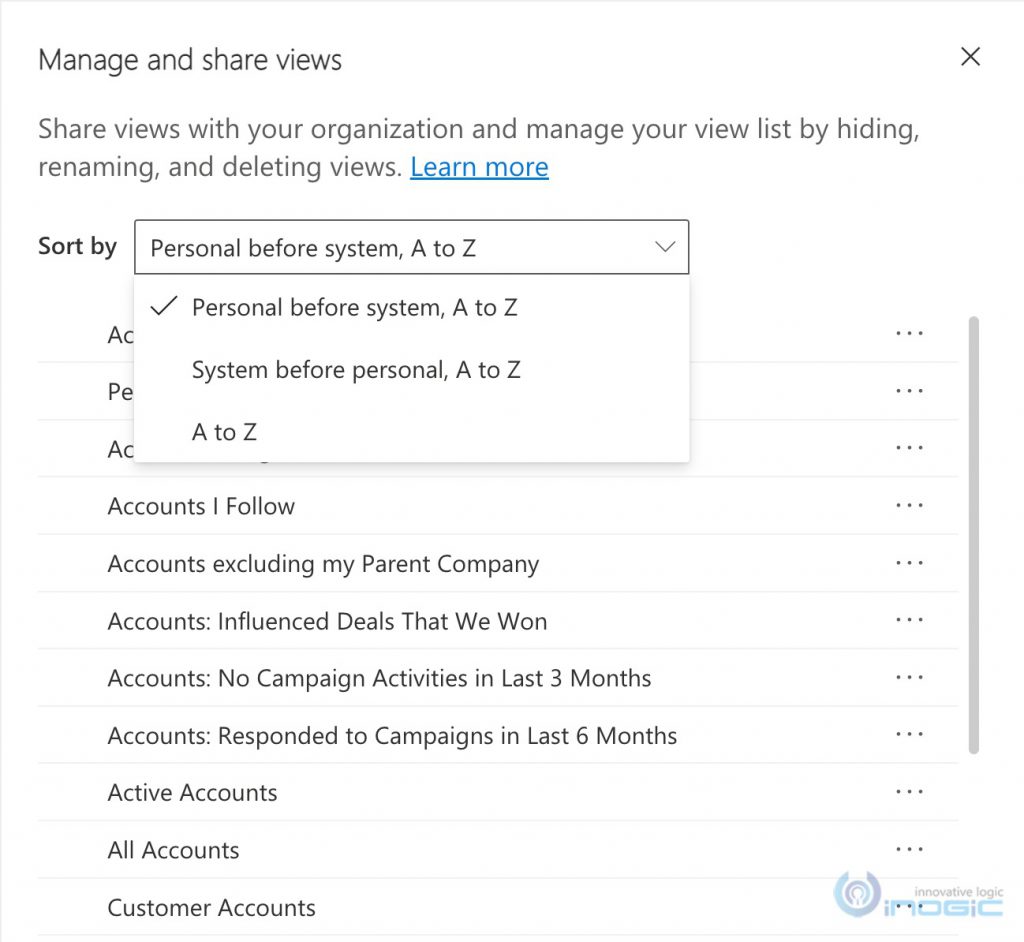Close the Manage and share views dialog

pyautogui.click(x=969, y=57)
